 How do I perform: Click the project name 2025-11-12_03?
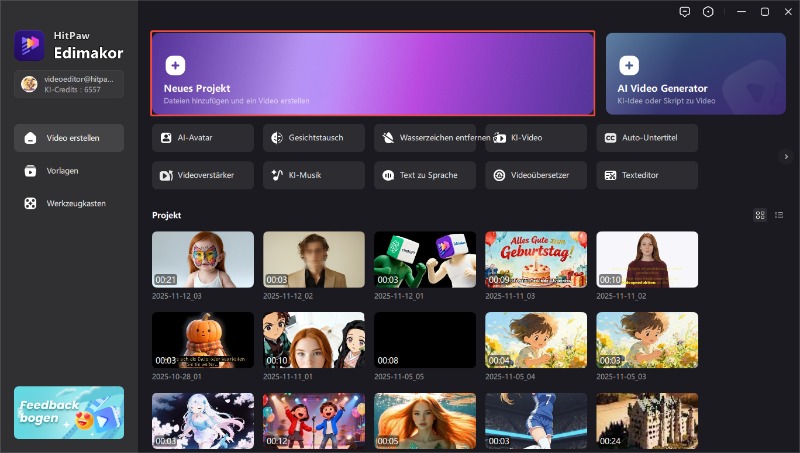click(177, 296)
